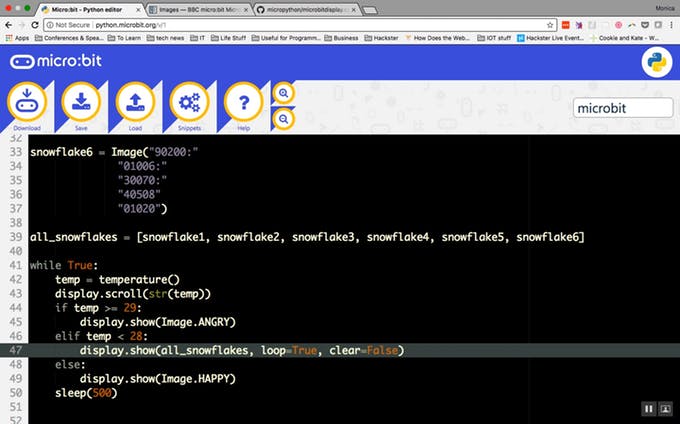This screenshot has width=680, height=424.
Task: Click the 'elif temp < 28:' line
Action: 101,336
